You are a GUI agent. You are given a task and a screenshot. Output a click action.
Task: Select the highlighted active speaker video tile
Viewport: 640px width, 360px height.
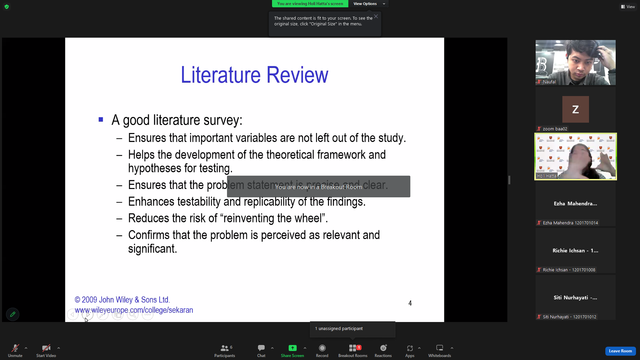point(576,156)
